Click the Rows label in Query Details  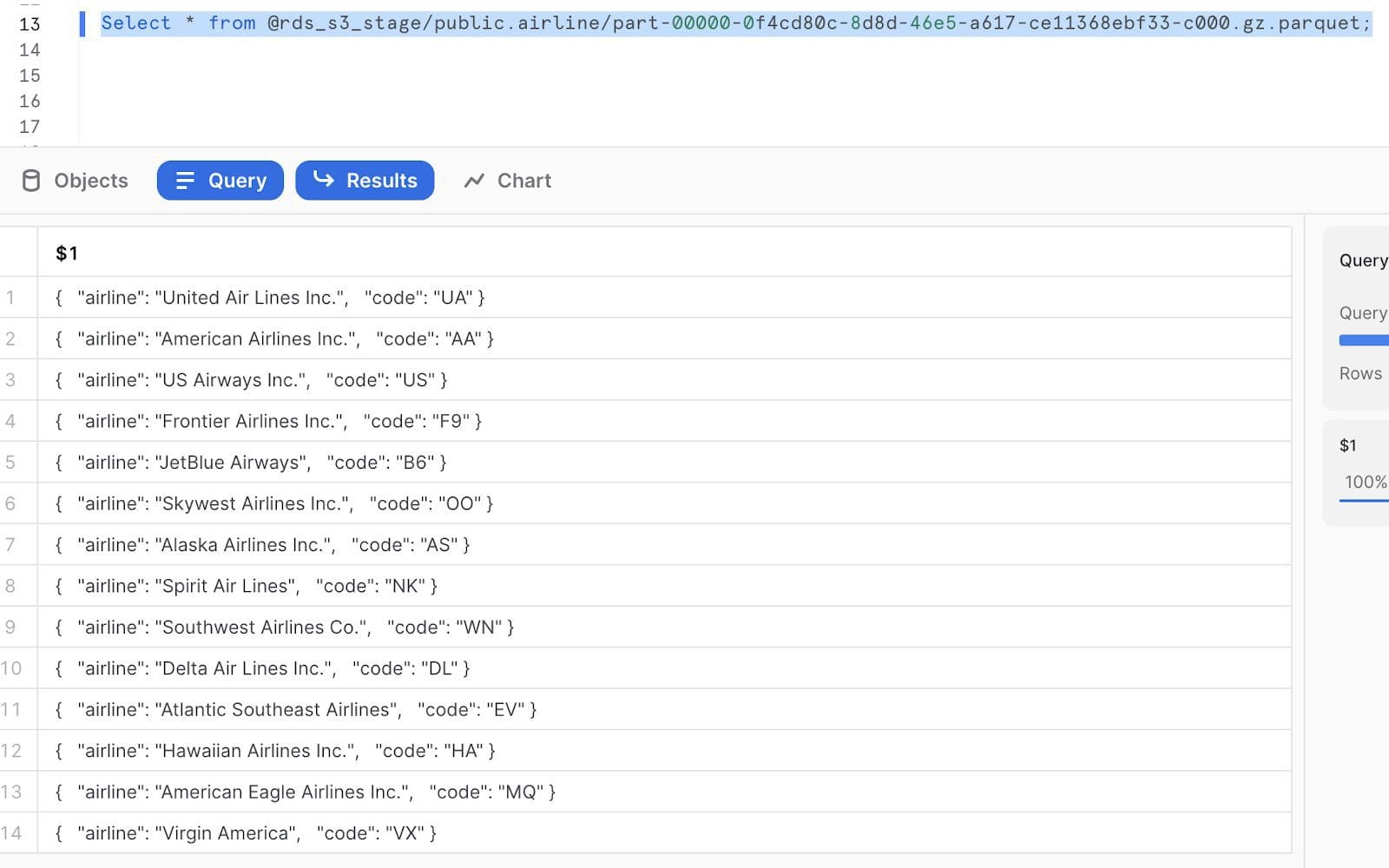coord(1359,373)
